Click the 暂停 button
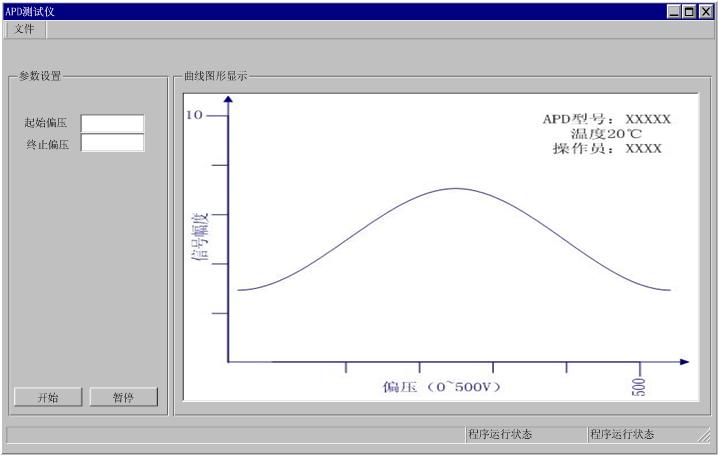The image size is (718, 455). tap(124, 397)
